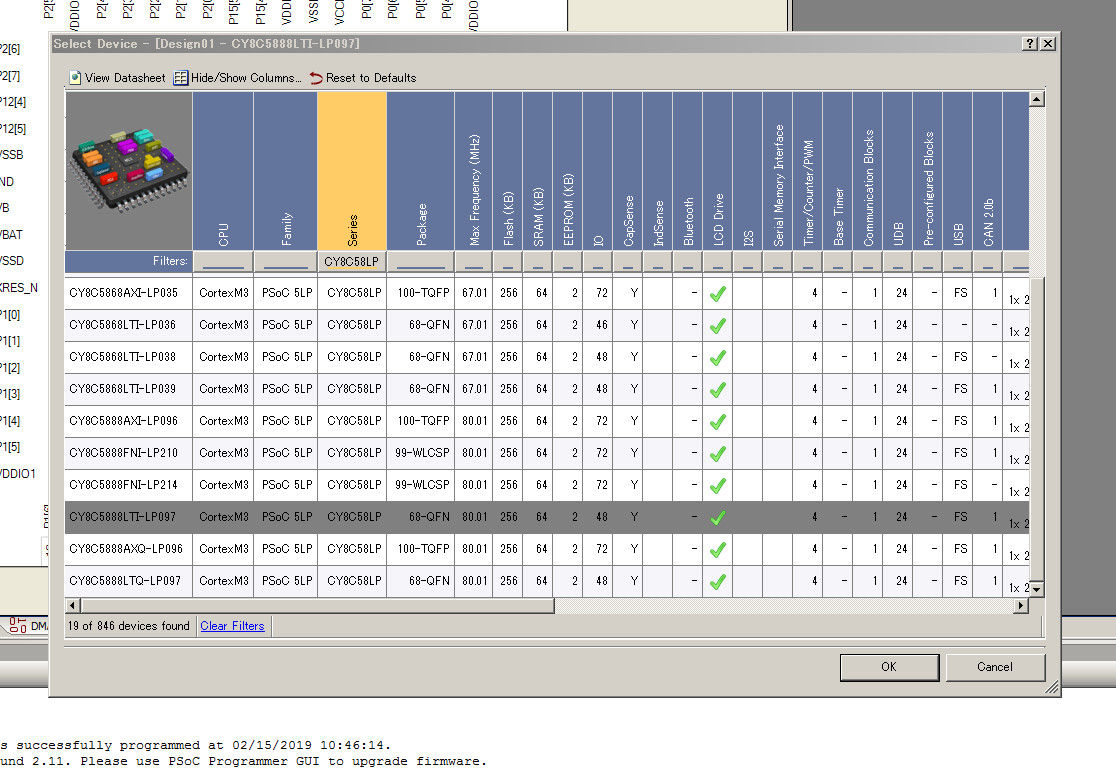Sort by the LCD Drive column header

pos(717,171)
